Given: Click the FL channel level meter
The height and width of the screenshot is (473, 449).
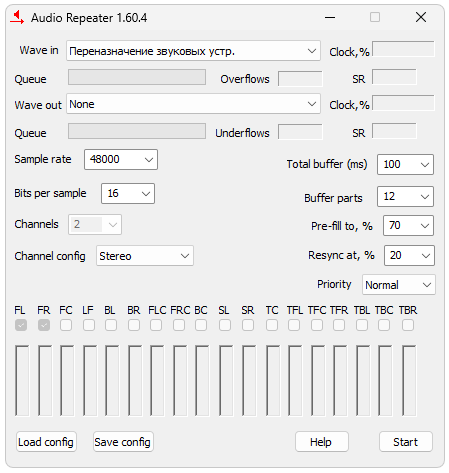Looking at the screenshot, I should [x=22, y=381].
